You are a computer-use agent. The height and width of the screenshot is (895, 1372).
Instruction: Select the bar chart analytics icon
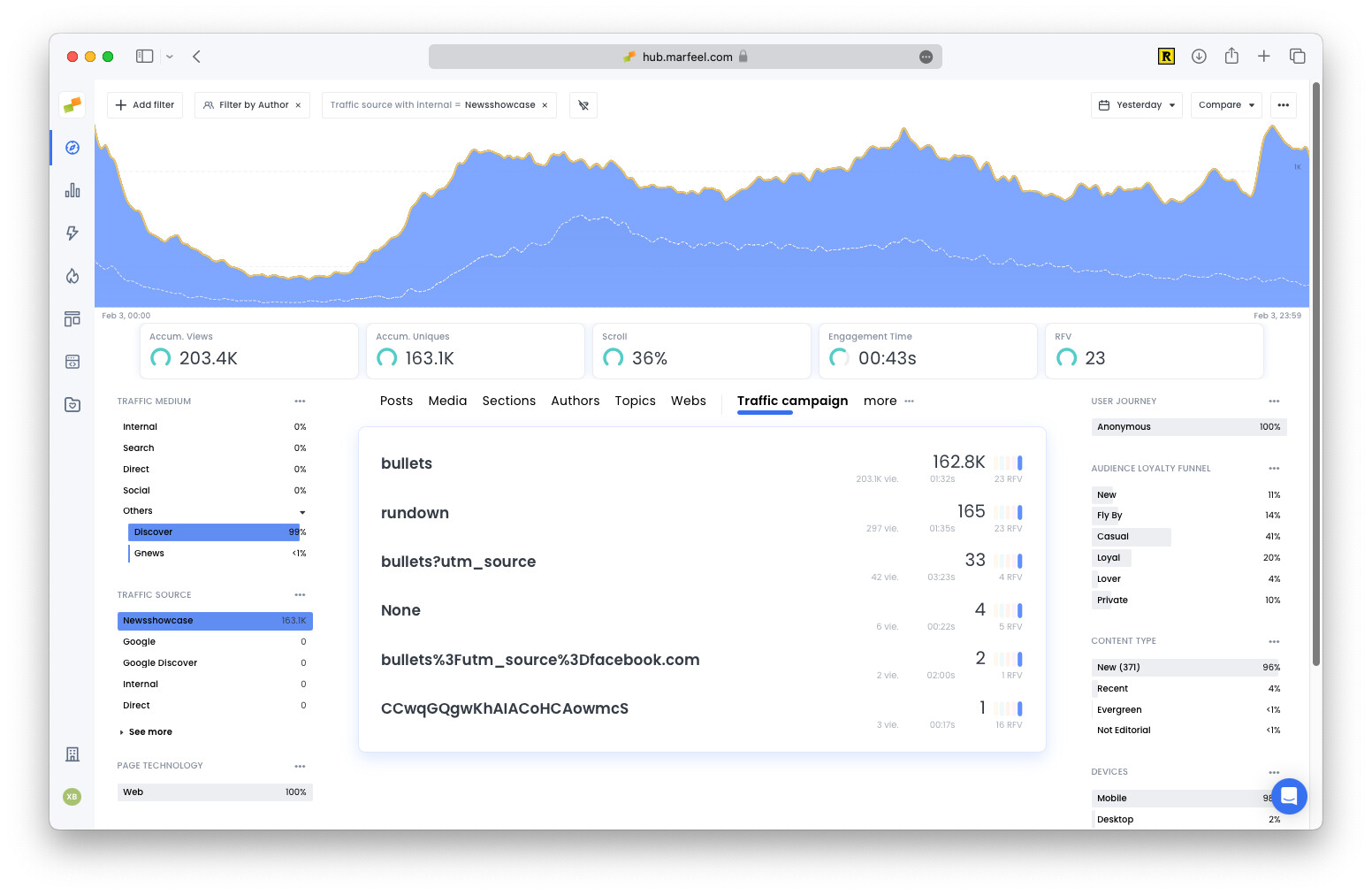point(72,189)
